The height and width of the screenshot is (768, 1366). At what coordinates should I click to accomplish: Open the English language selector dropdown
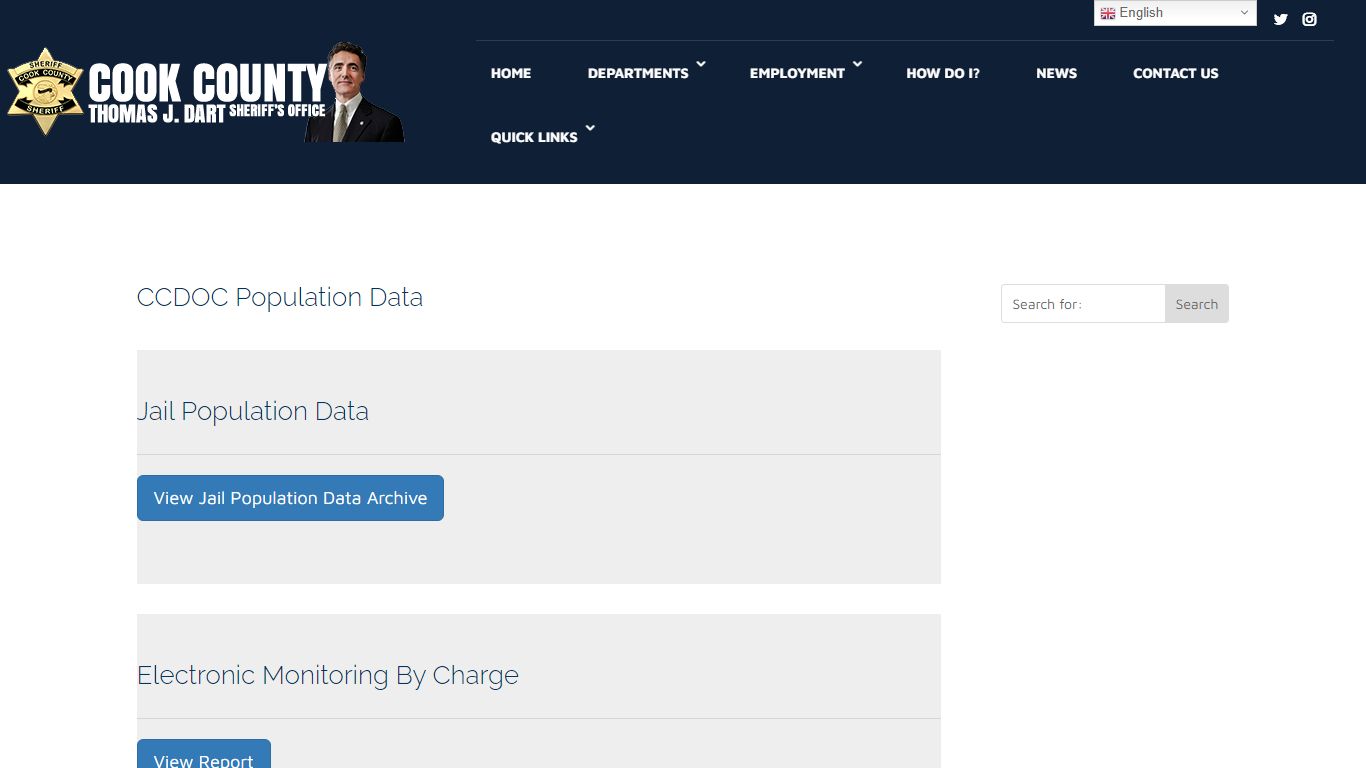pos(1175,13)
